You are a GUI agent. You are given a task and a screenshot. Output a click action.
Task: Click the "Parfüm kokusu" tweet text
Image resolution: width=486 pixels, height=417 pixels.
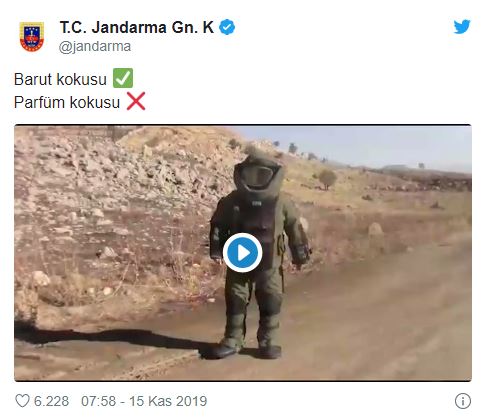(x=67, y=102)
